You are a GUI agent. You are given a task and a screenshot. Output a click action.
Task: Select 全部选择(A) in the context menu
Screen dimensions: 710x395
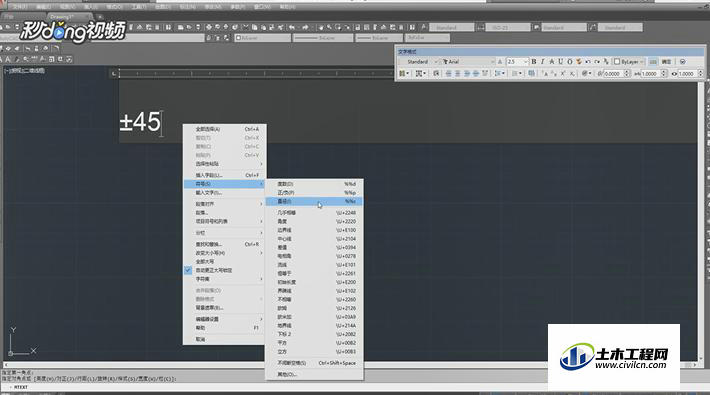[225, 129]
